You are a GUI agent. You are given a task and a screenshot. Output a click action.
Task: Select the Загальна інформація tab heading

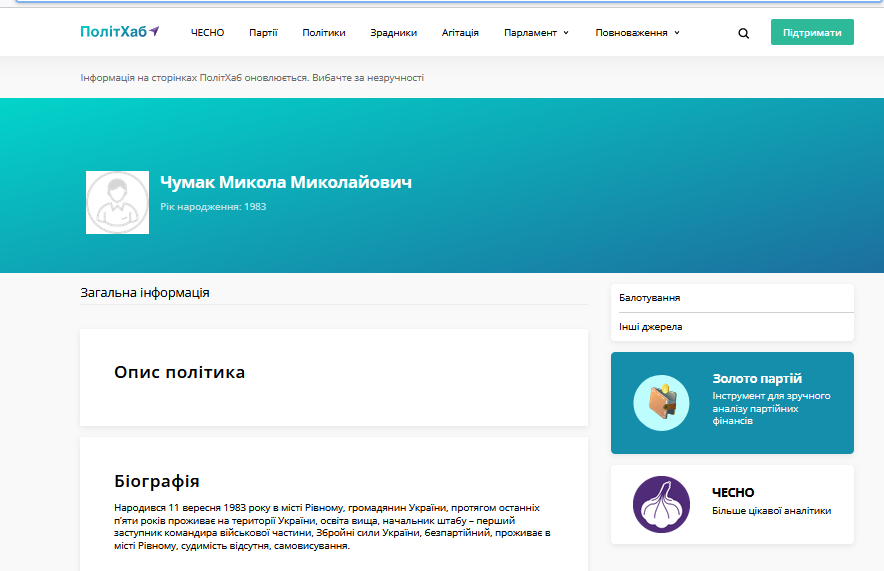click(x=145, y=293)
